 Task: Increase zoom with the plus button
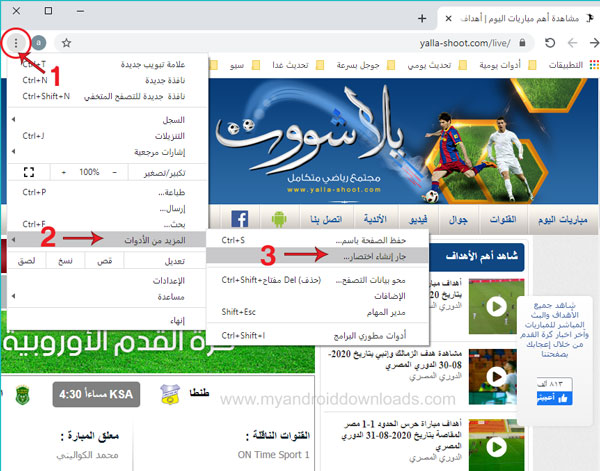pyautogui.click(x=64, y=173)
